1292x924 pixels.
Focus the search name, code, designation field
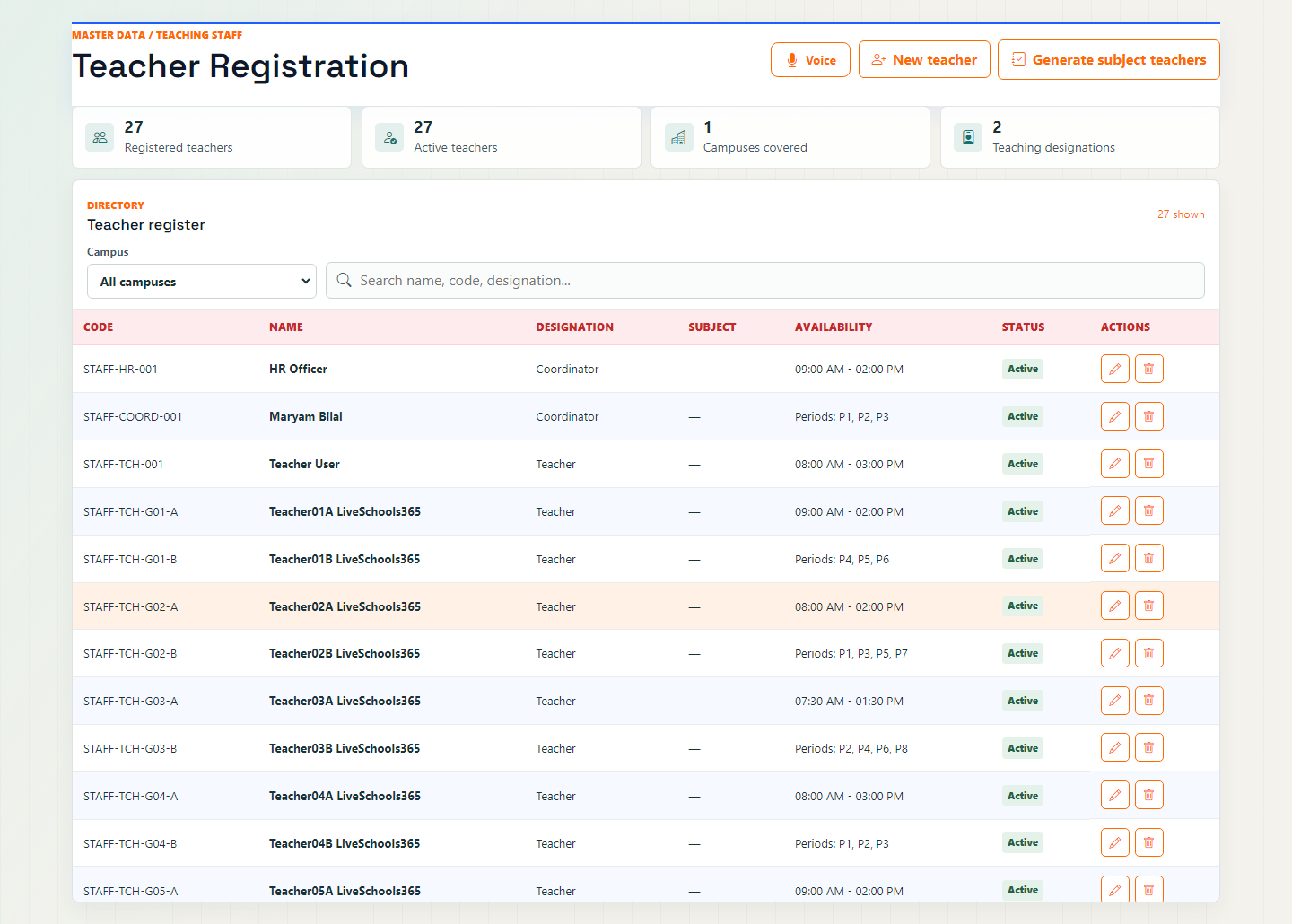765,280
